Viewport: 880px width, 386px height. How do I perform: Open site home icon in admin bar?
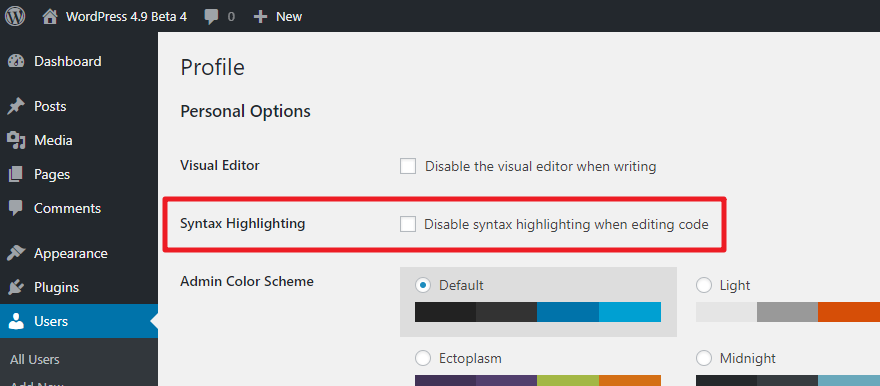(x=50, y=17)
